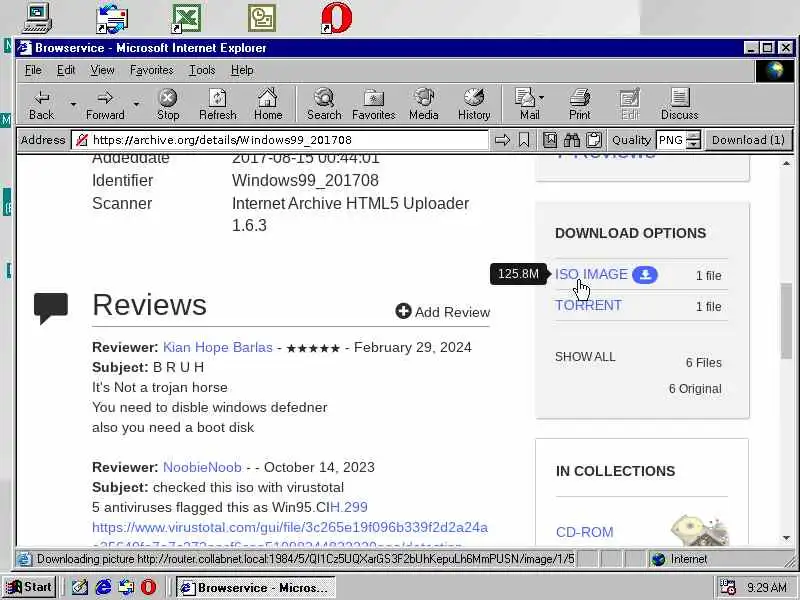Click the bookmark ribbon icon in Browservice bar
800x600 pixels.
pos(524,140)
